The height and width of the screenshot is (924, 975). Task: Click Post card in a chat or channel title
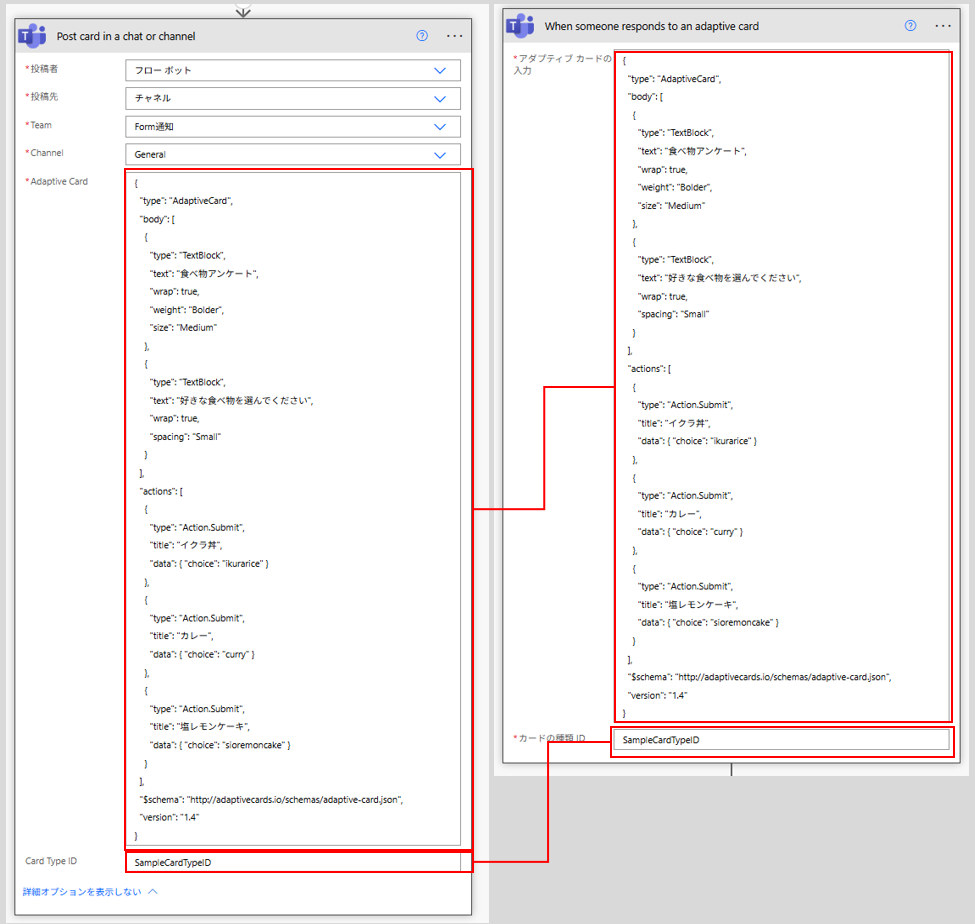point(126,36)
